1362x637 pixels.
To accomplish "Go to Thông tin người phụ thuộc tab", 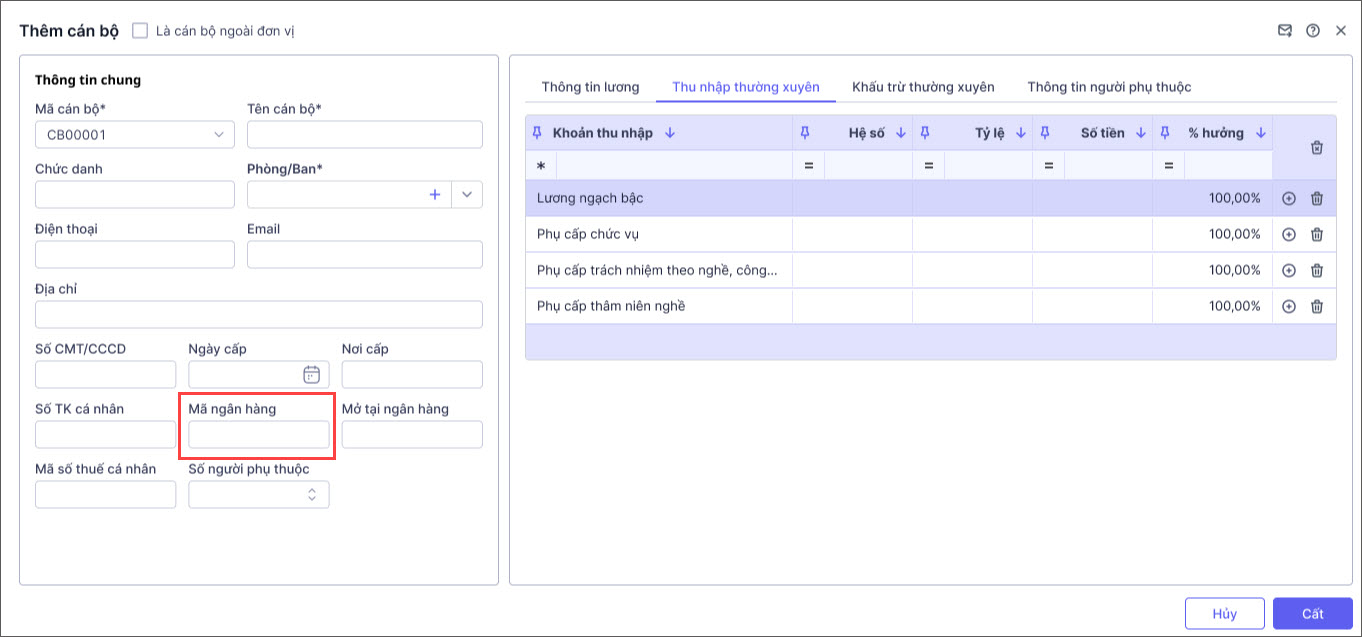I will coord(1109,87).
